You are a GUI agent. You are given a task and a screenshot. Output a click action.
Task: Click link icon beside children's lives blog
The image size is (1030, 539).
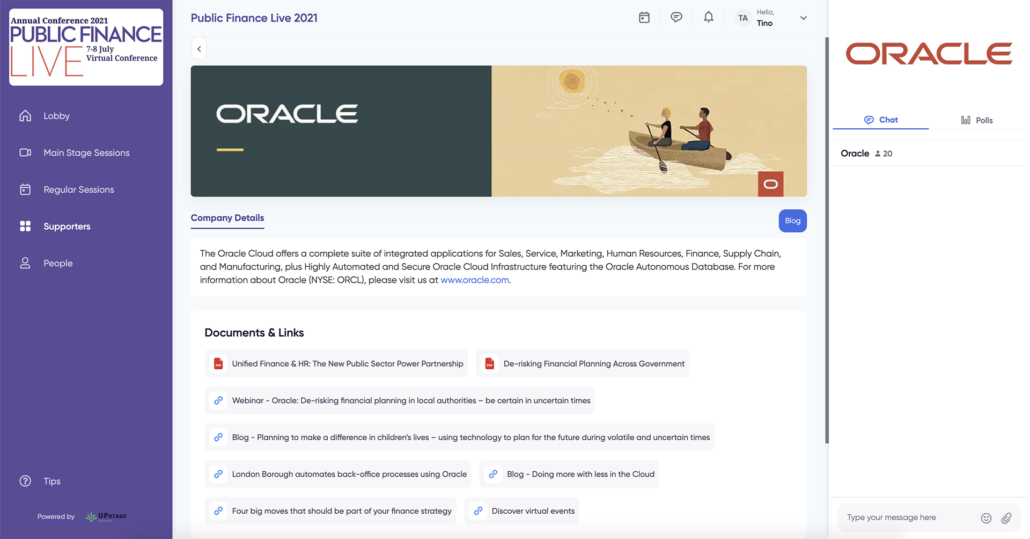click(x=218, y=437)
